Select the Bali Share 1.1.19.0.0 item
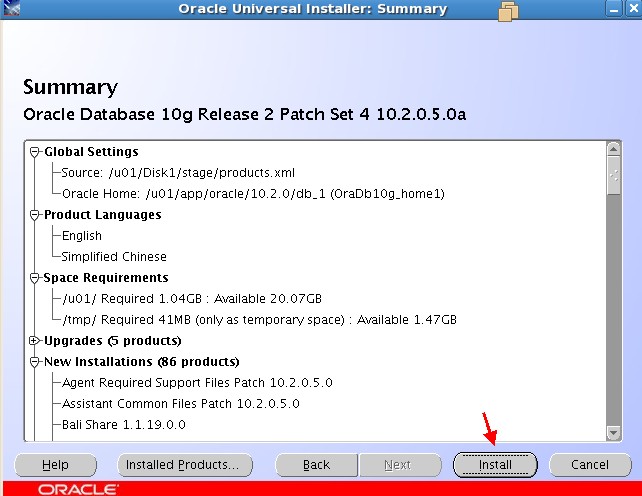642x496 pixels. click(123, 425)
